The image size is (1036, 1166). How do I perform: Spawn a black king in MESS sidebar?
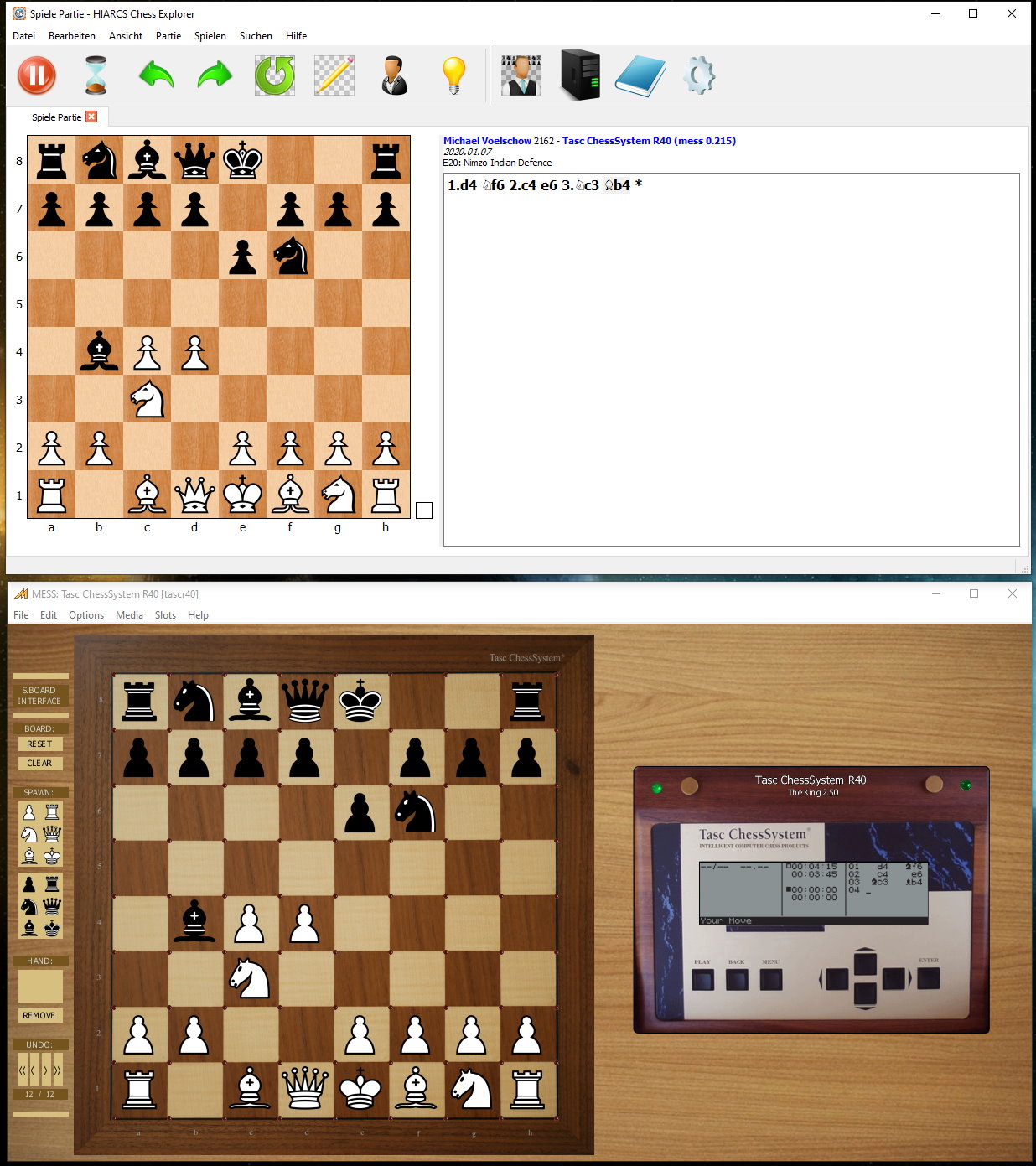tap(52, 928)
